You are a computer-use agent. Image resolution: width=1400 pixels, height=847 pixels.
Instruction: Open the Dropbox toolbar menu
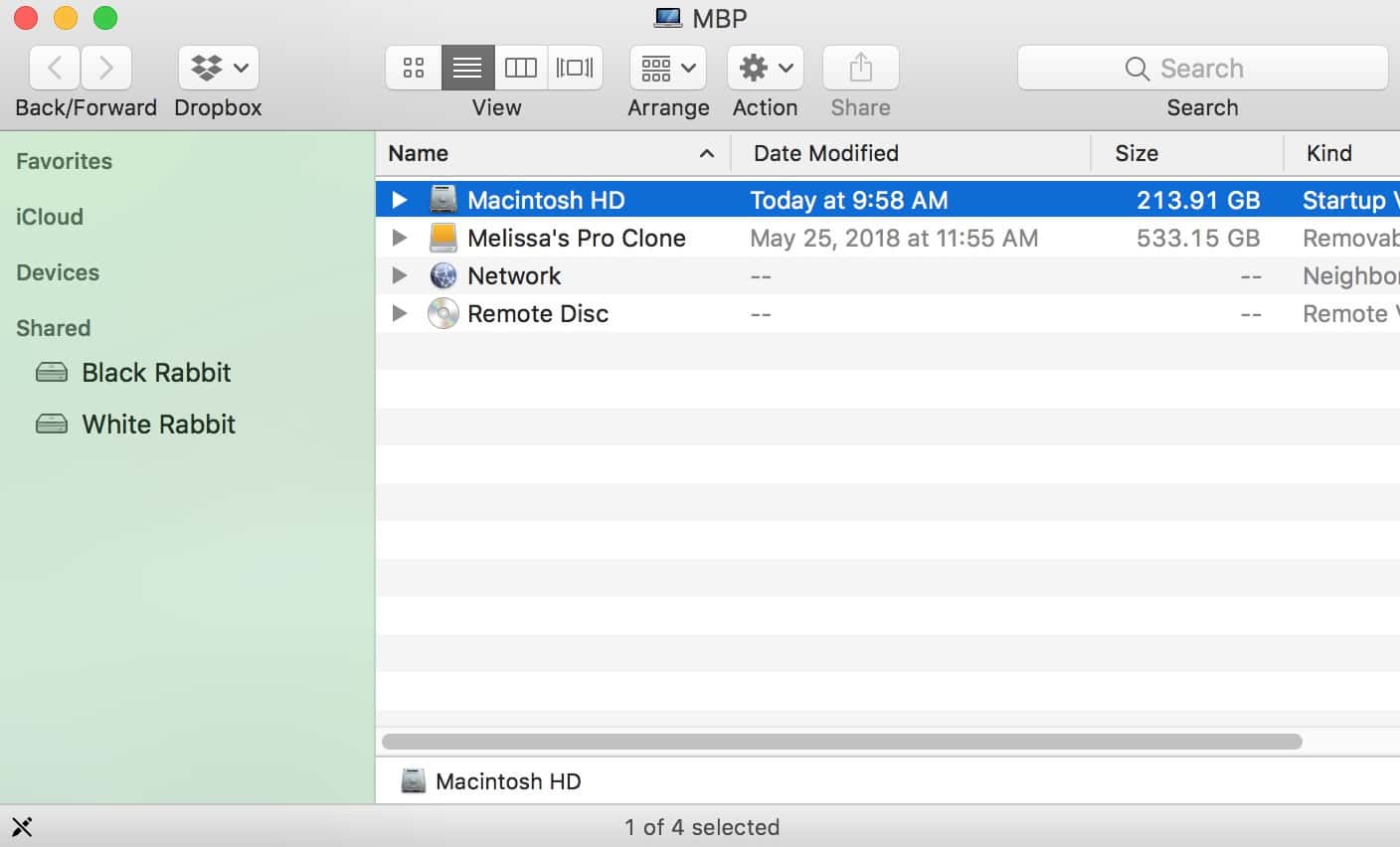(219, 68)
